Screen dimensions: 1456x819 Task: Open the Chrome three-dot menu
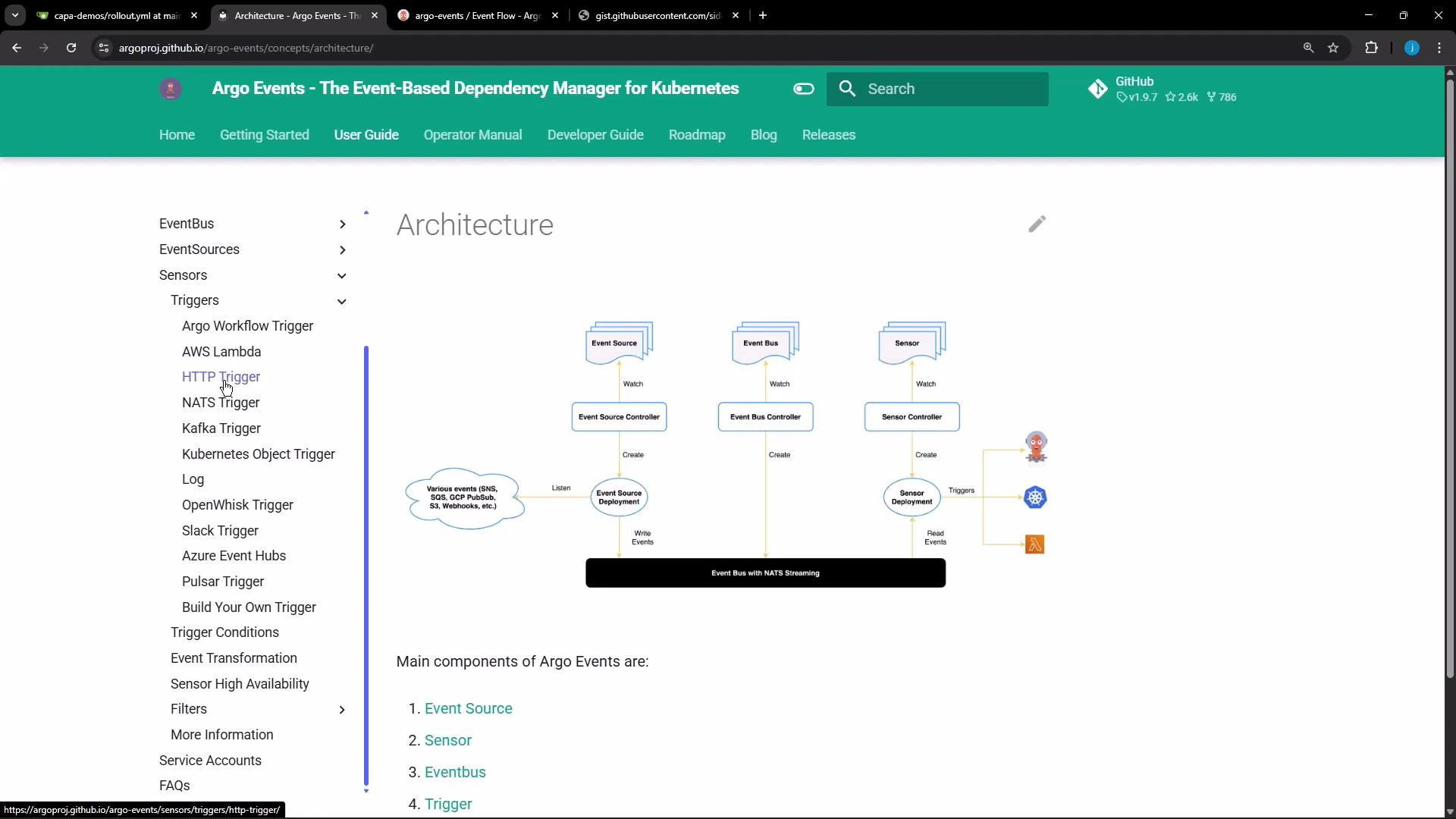point(1439,48)
